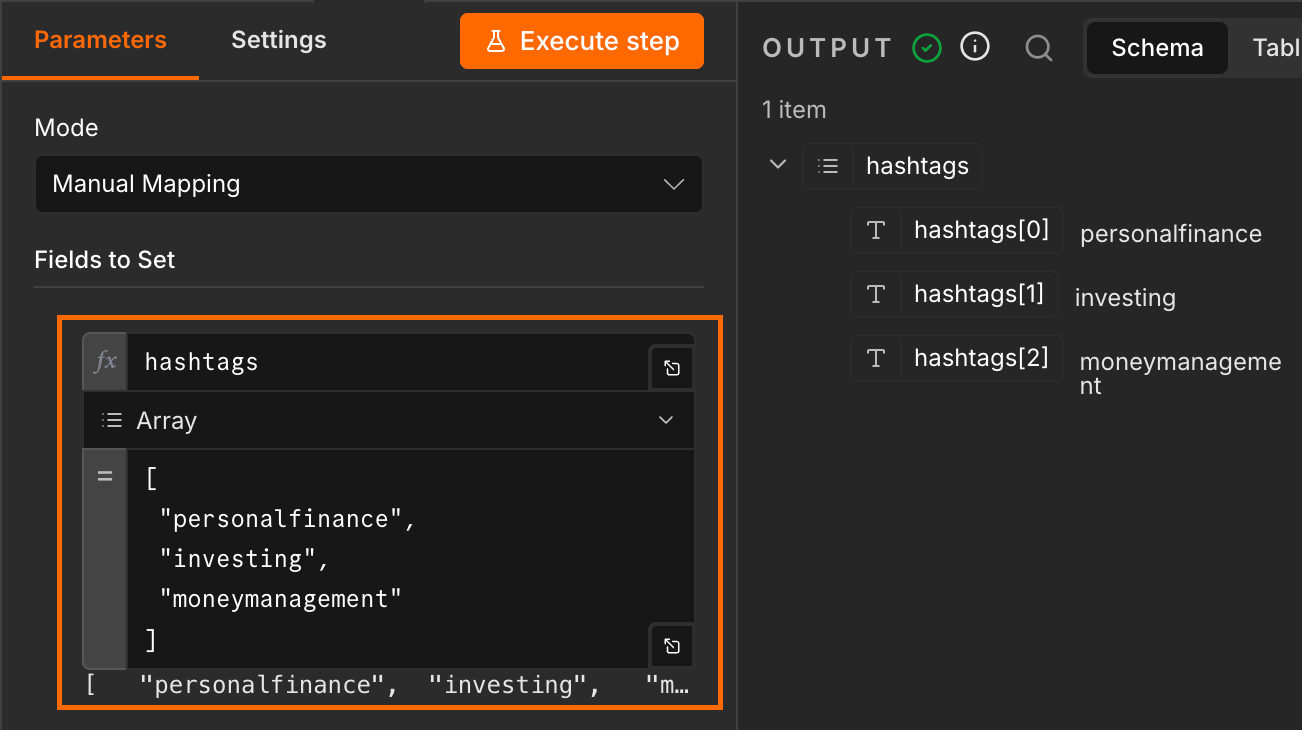Click the Execute step button

click(x=581, y=41)
